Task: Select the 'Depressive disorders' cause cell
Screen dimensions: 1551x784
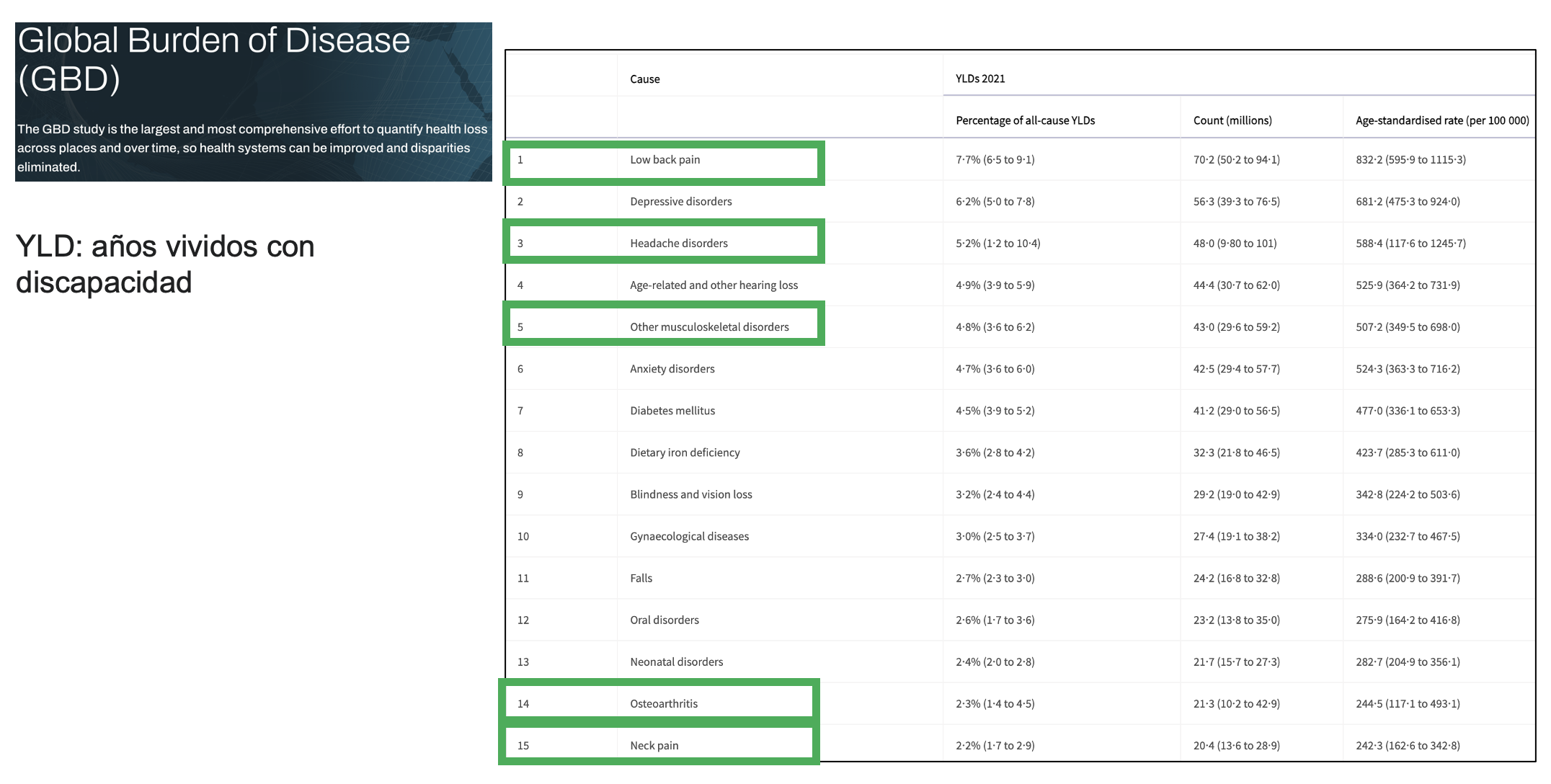Action: (x=680, y=202)
